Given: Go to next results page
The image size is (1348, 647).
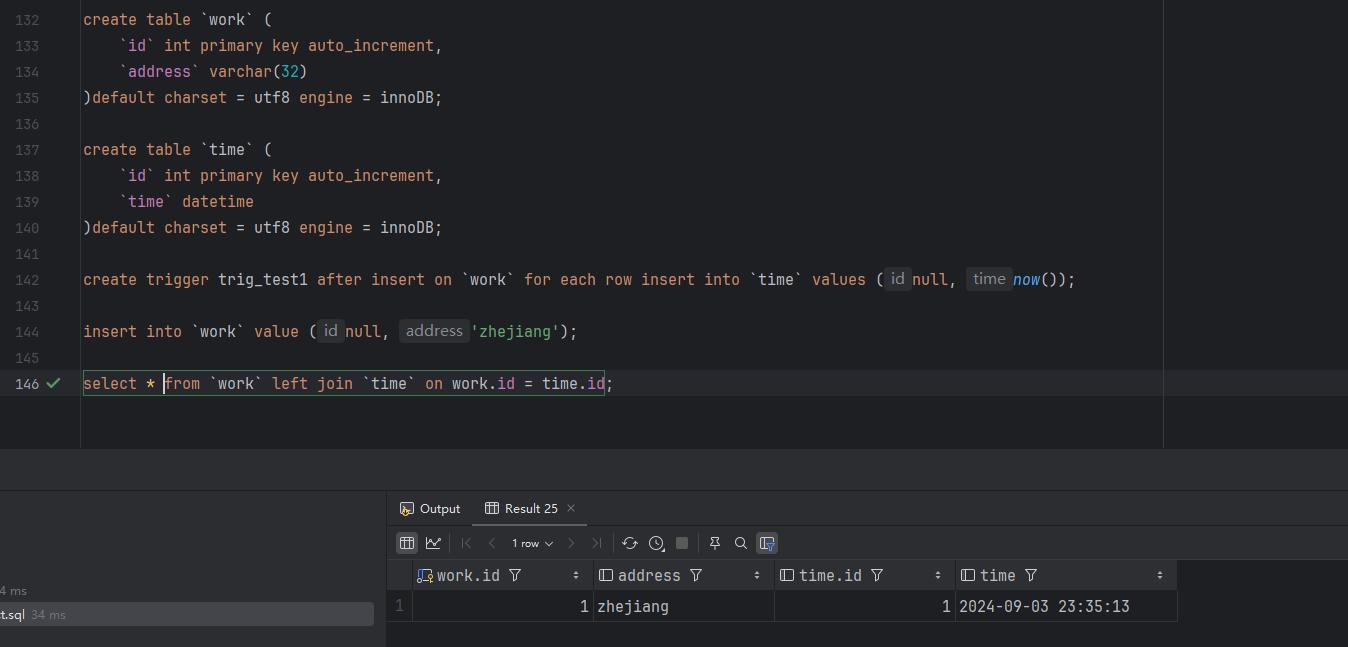Looking at the screenshot, I should 571,543.
